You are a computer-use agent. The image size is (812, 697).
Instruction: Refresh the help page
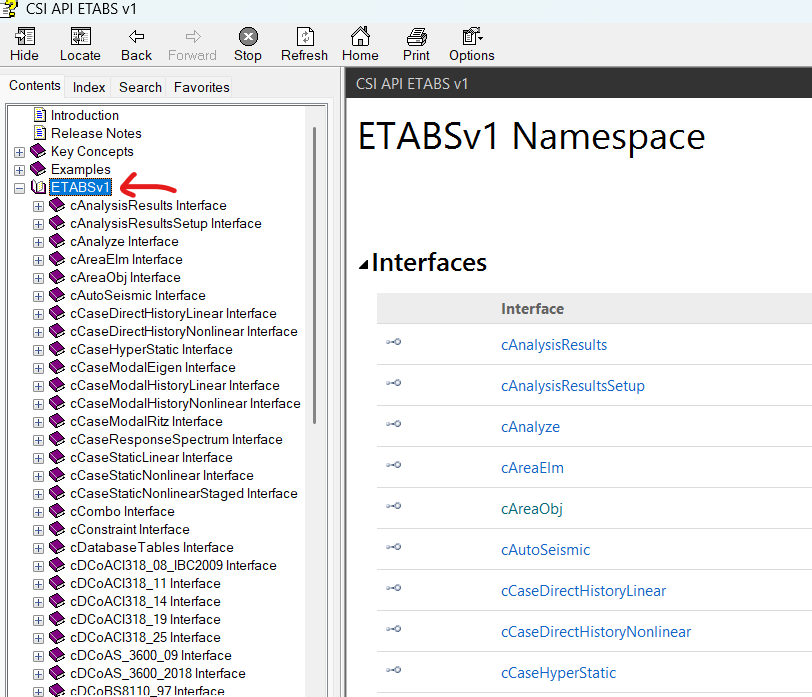point(304,43)
